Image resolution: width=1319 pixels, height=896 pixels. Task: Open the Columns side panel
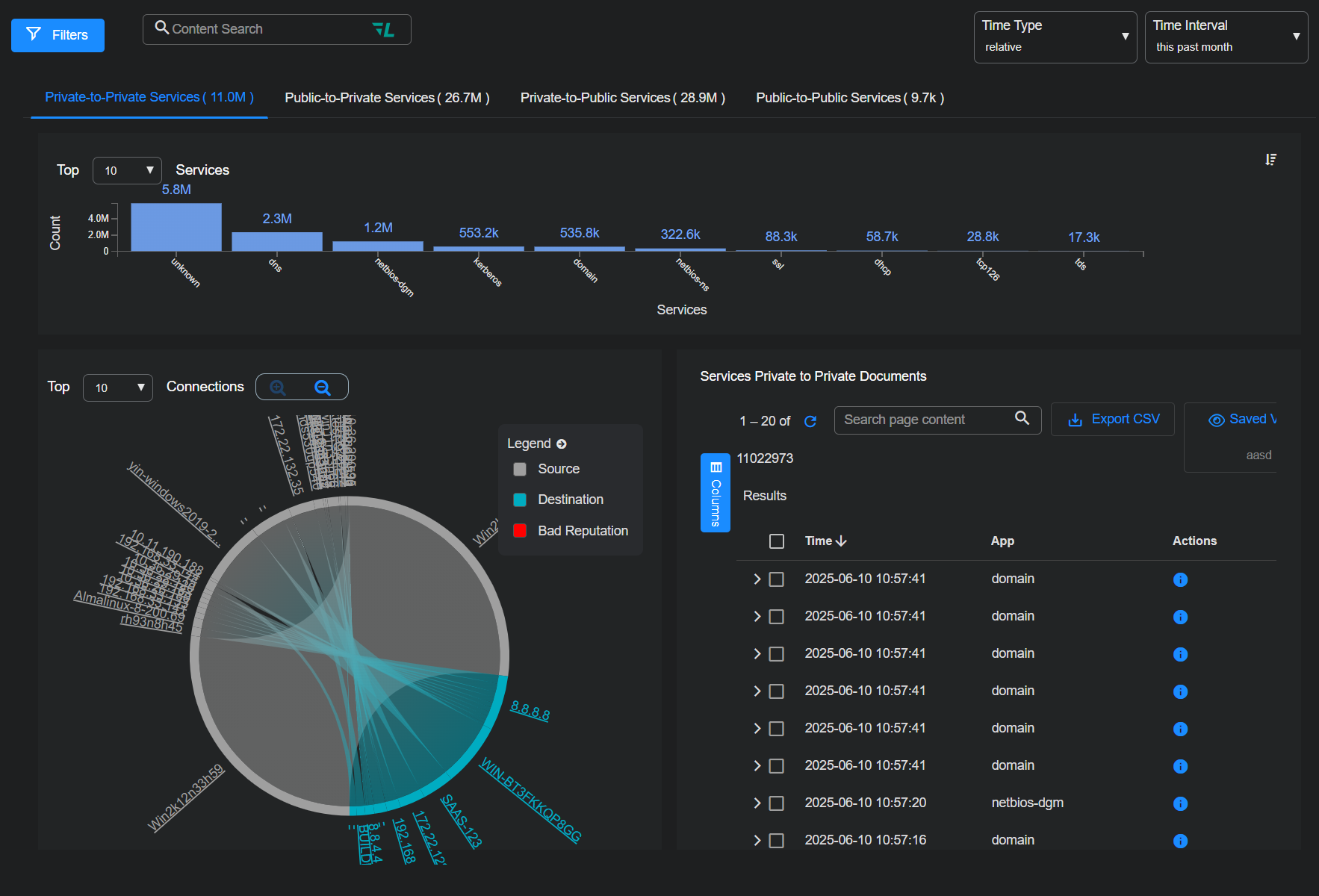[x=715, y=493]
